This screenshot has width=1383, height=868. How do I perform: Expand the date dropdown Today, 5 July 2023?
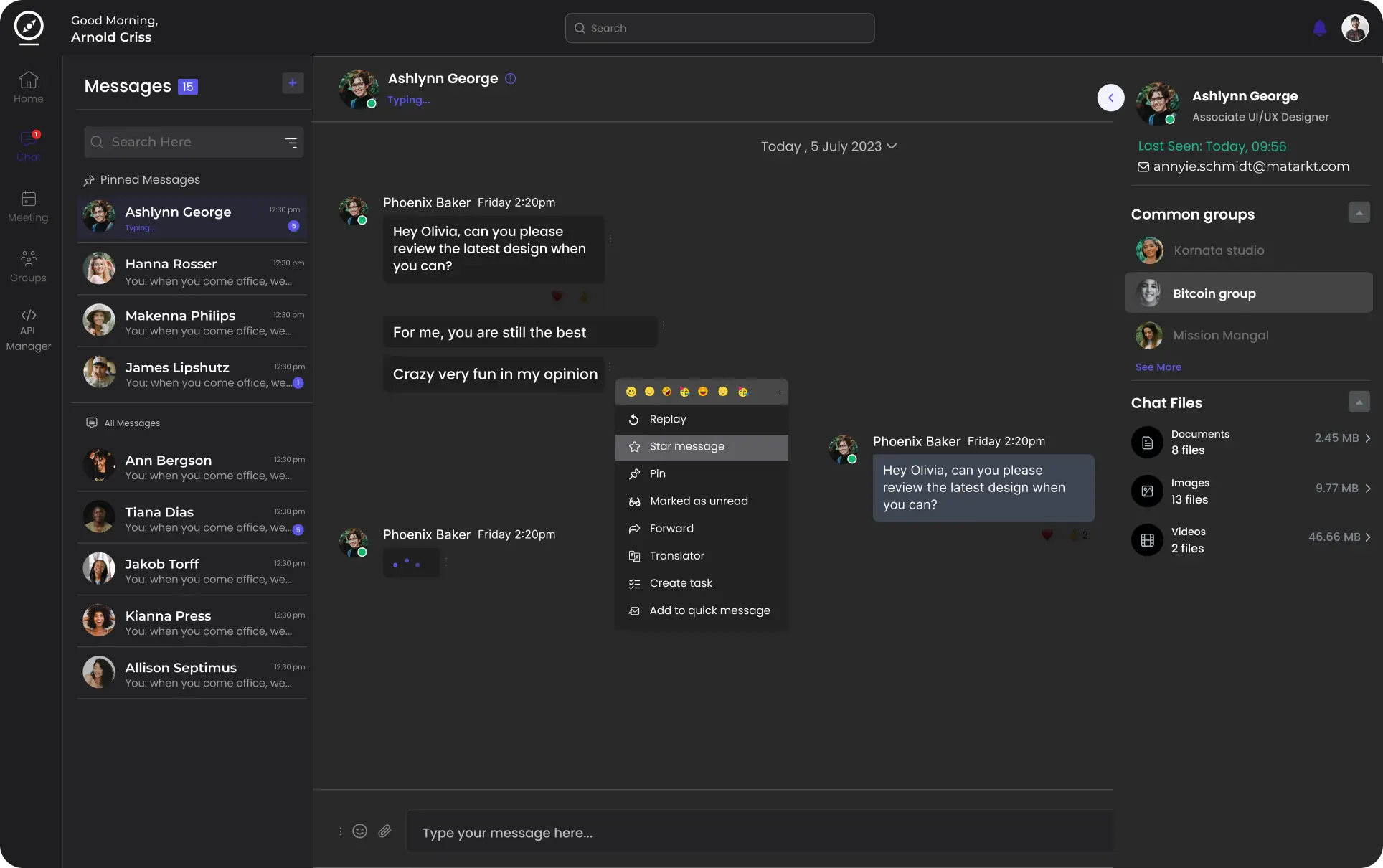click(x=892, y=146)
